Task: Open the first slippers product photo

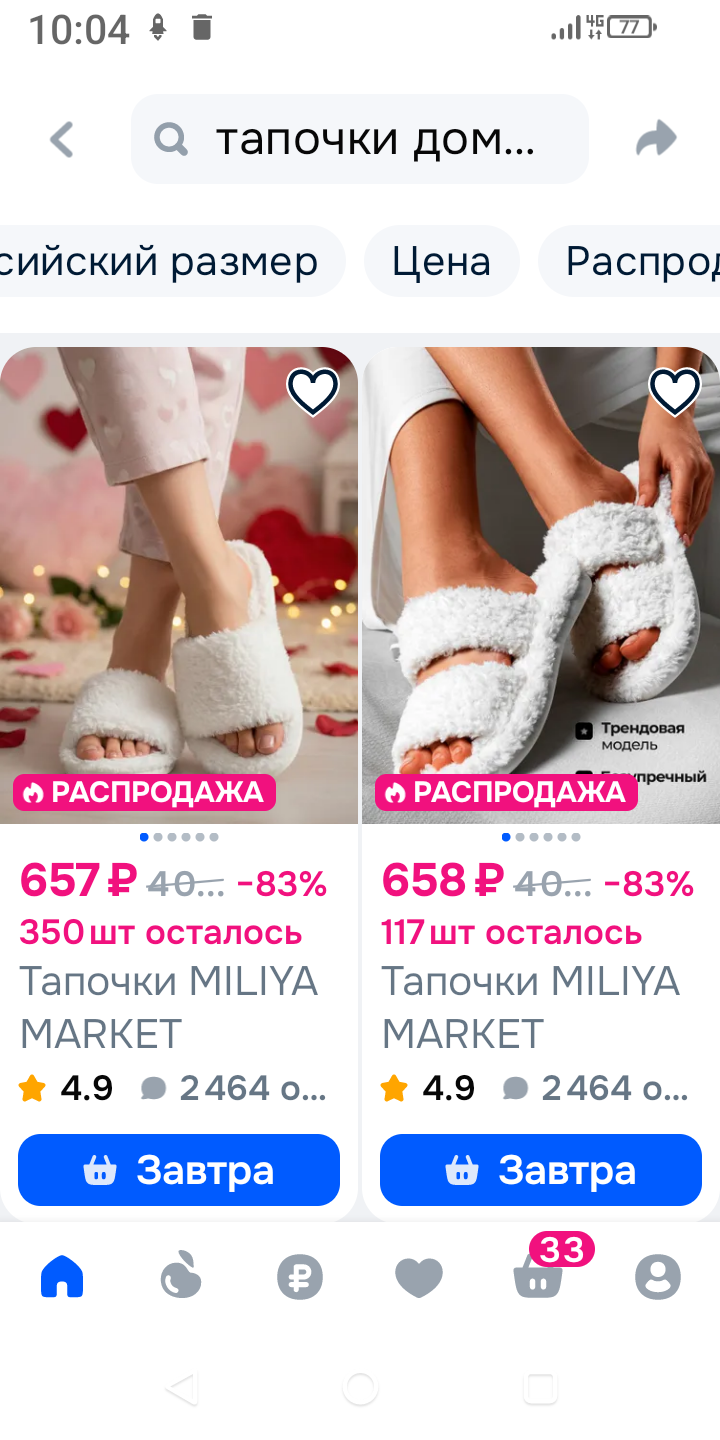Action: [x=179, y=585]
